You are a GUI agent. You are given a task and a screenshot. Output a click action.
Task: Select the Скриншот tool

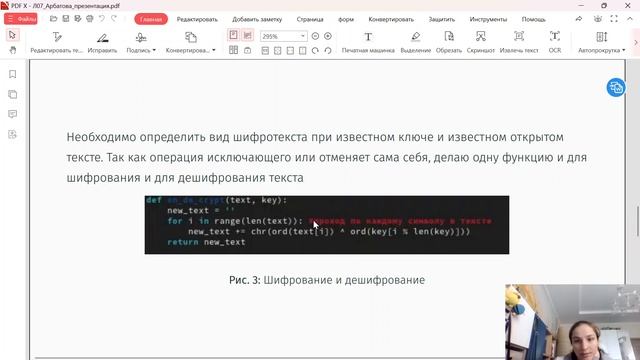click(x=481, y=42)
